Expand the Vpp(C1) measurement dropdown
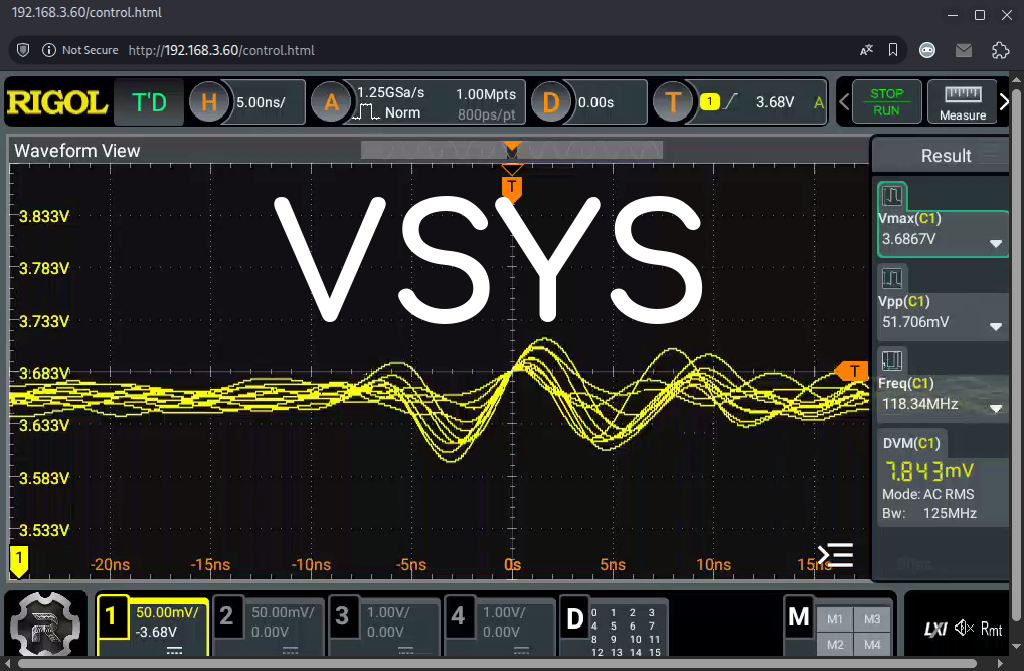1024x671 pixels. 995,327
